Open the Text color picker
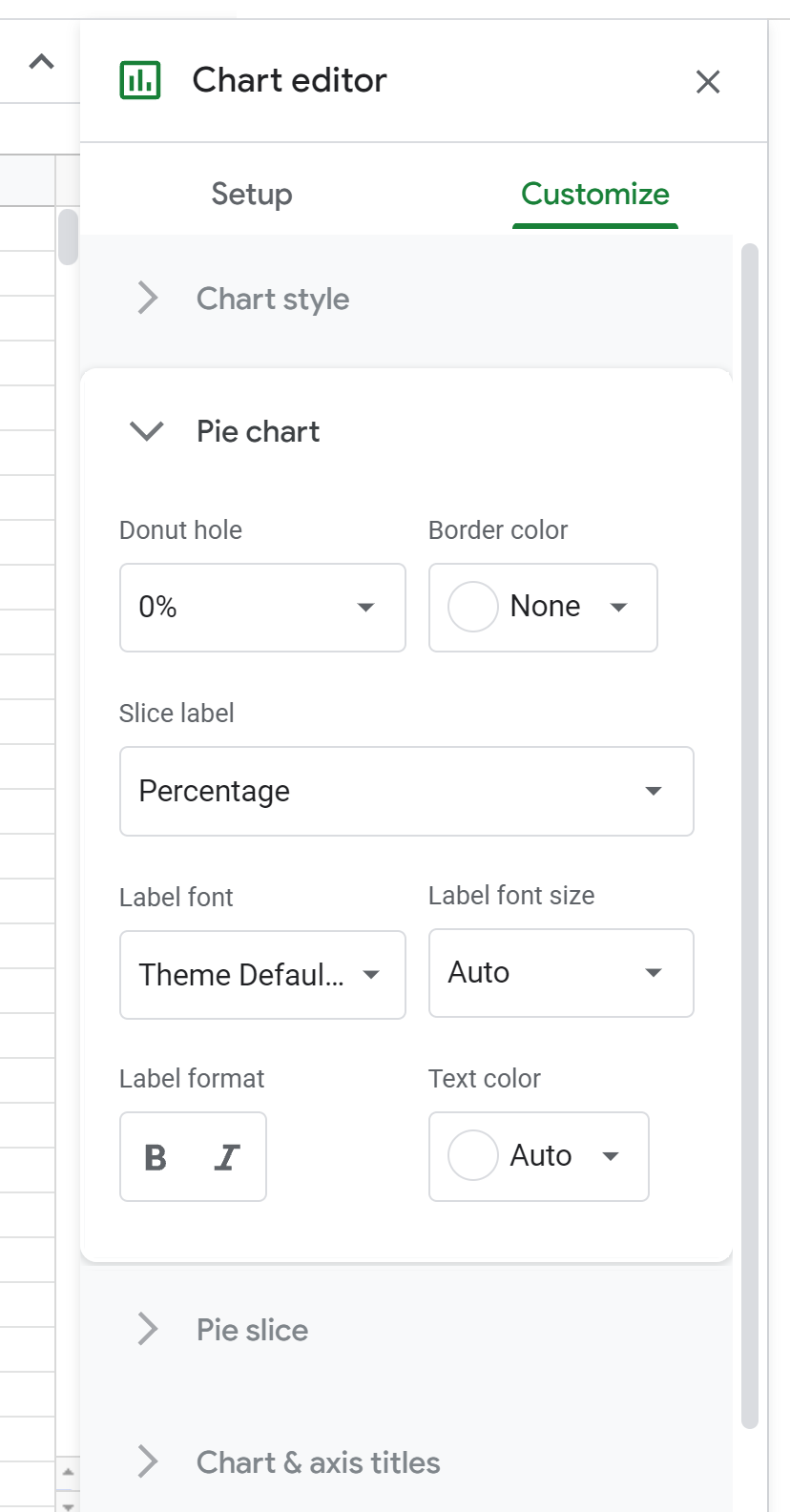790x1512 pixels. (x=538, y=1156)
